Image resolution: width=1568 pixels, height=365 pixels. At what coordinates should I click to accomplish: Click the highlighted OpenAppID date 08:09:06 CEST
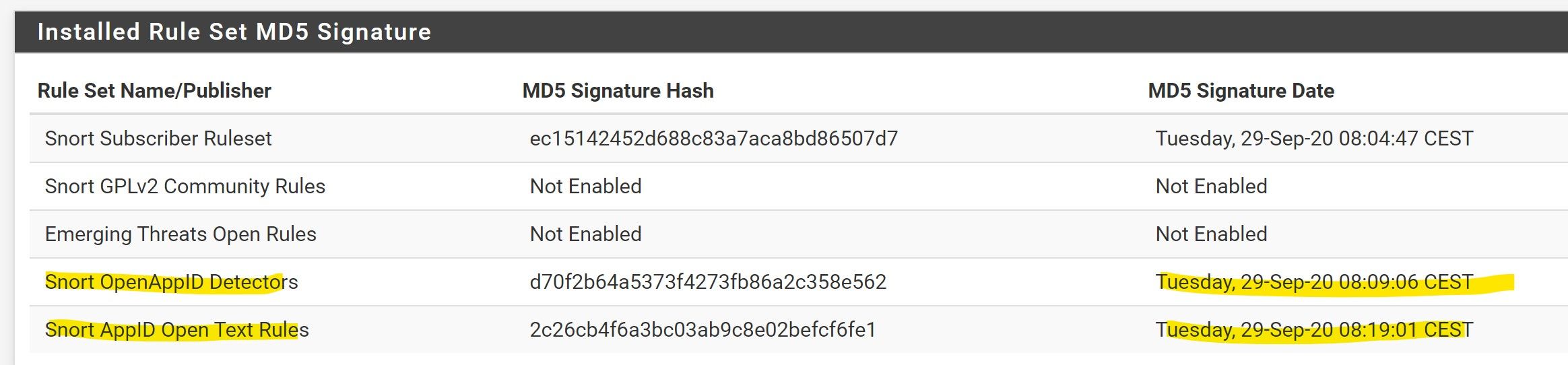click(x=1314, y=281)
